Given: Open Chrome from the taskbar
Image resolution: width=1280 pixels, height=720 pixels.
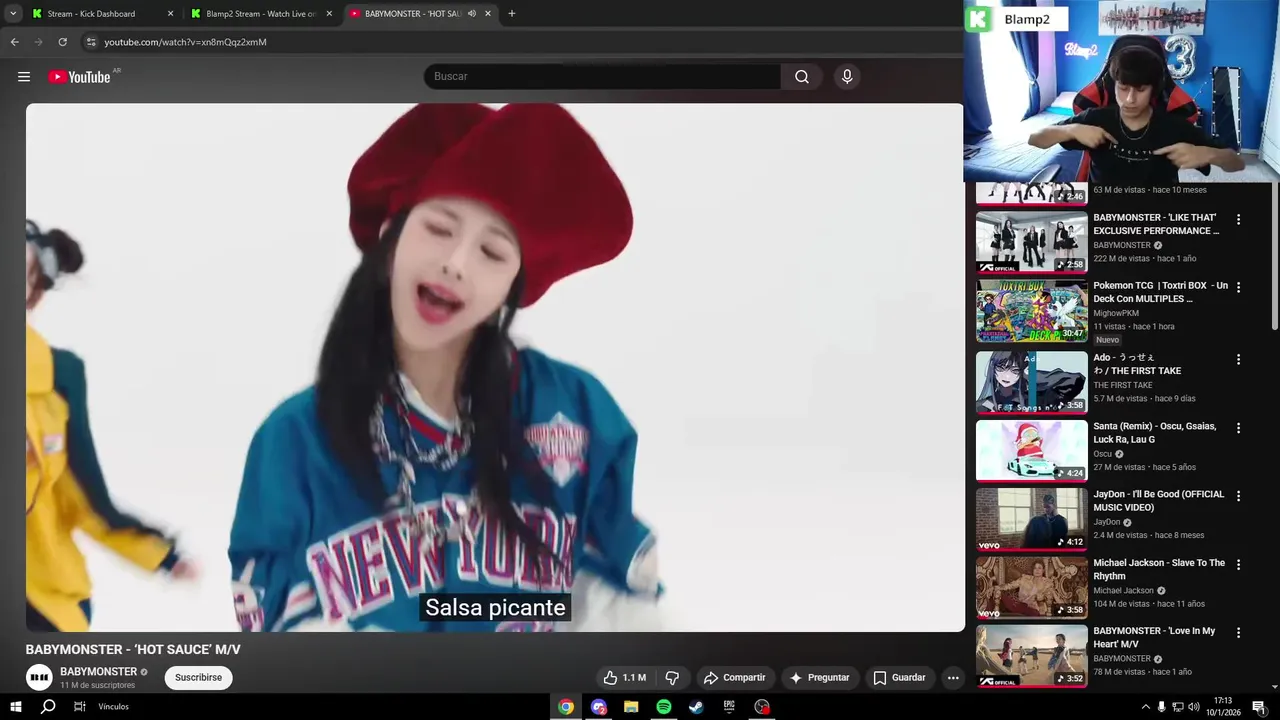Looking at the screenshot, I should pyautogui.click(x=566, y=707).
